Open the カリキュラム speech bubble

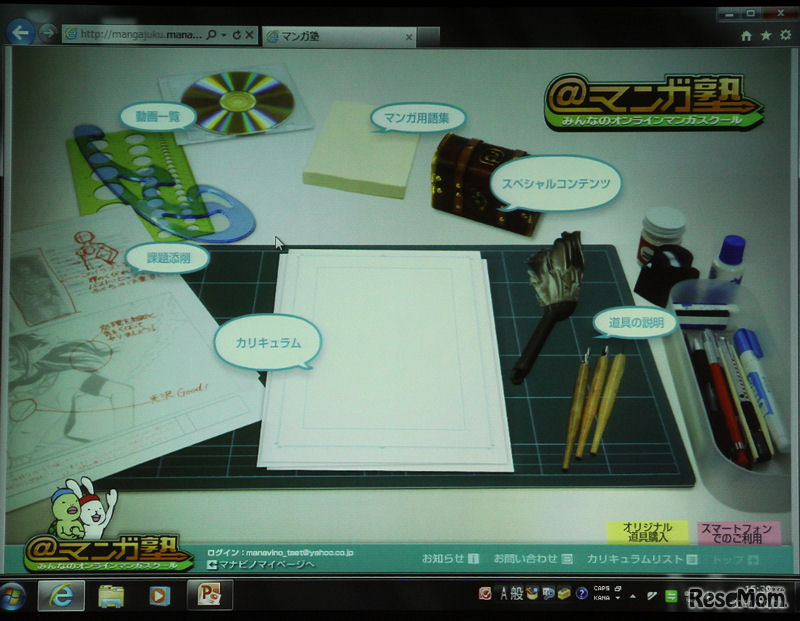click(268, 343)
